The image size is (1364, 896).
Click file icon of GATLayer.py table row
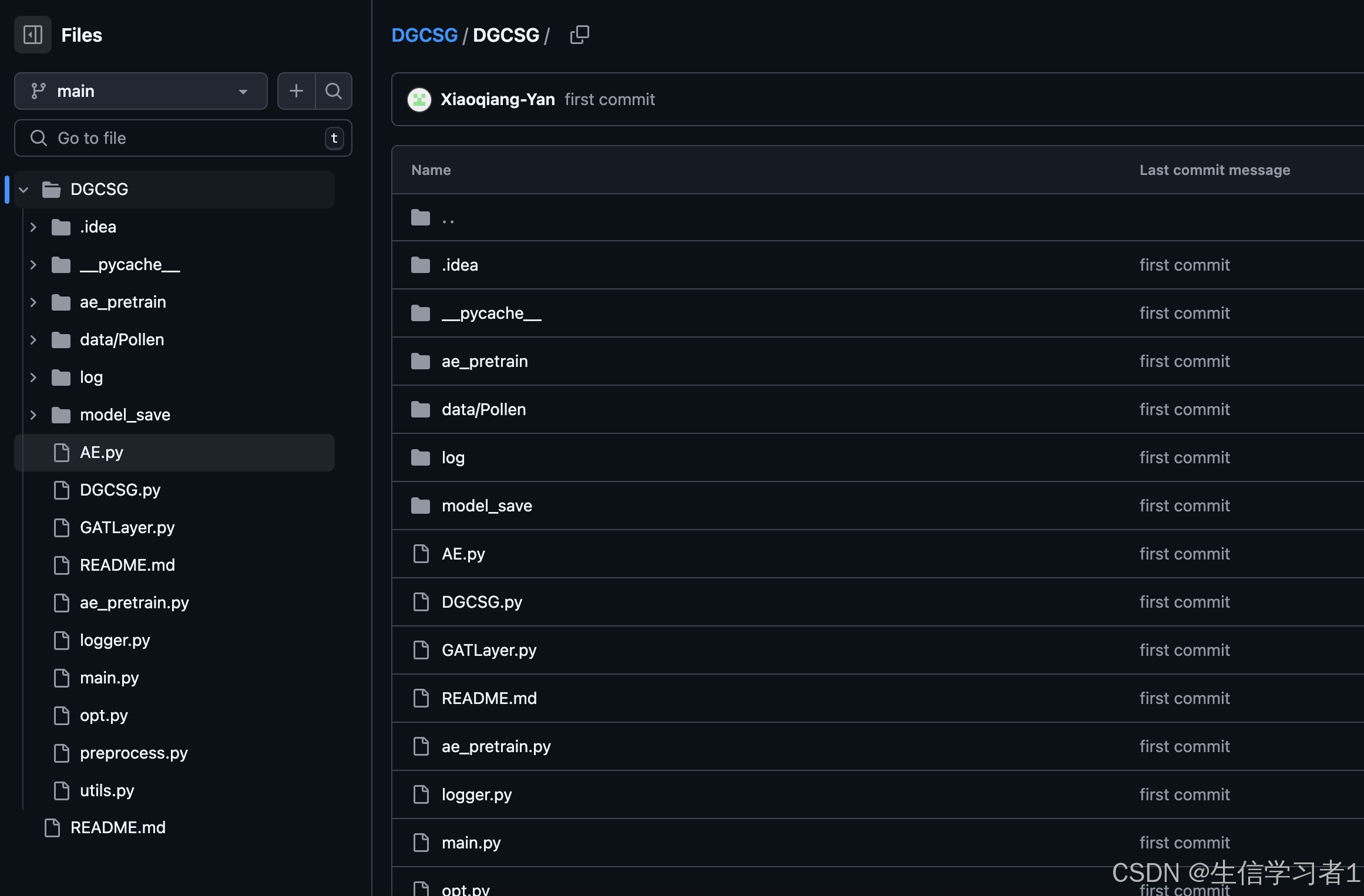pyautogui.click(x=421, y=651)
